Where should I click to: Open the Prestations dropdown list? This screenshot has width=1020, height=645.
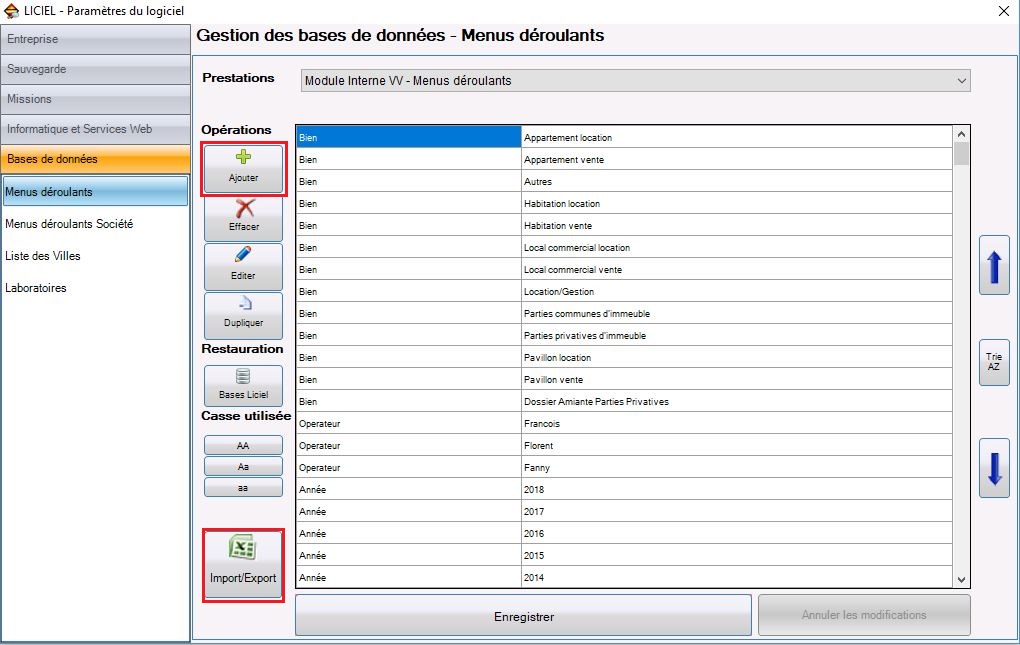(636, 81)
